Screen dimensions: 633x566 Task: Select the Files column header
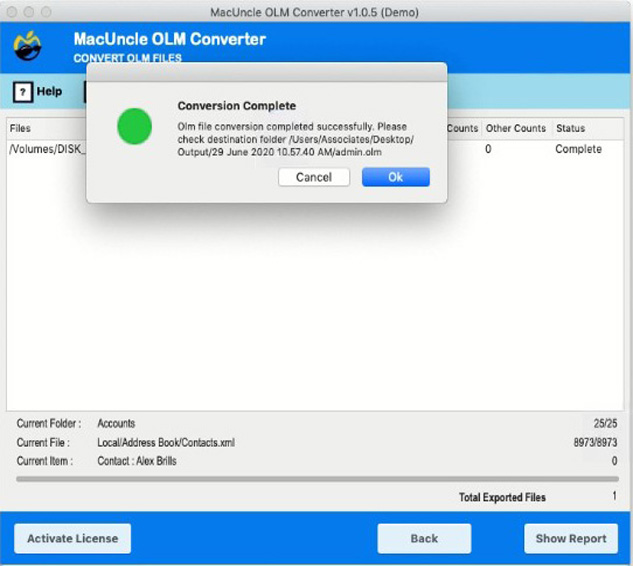(x=20, y=128)
